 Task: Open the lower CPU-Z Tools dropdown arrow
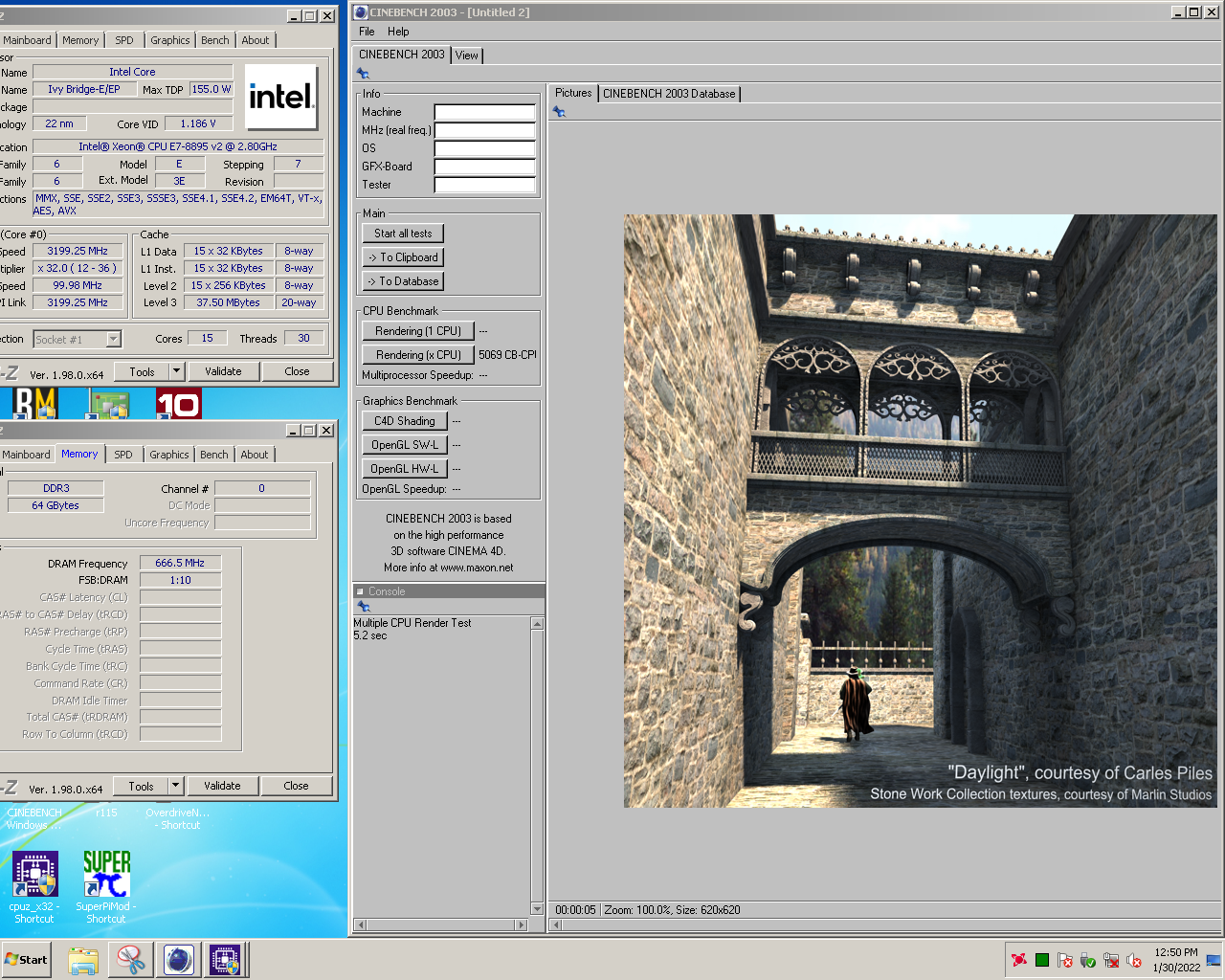point(175,786)
